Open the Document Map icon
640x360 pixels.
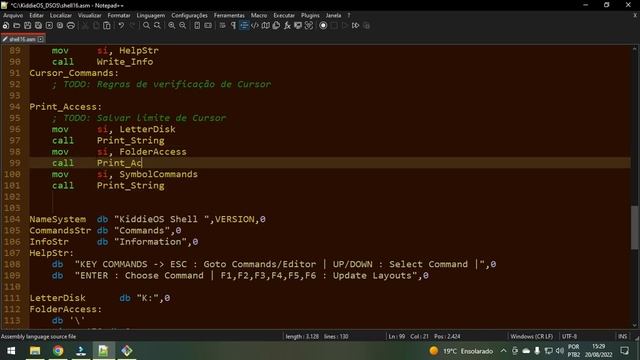click(266, 25)
